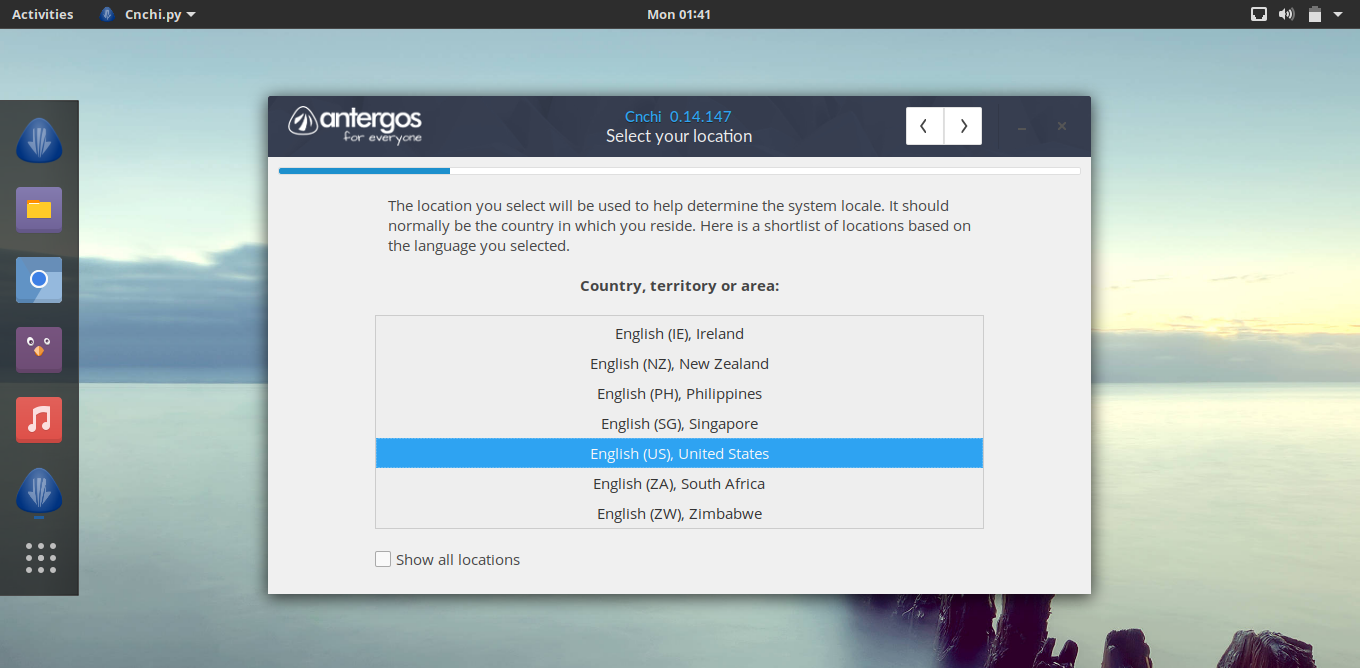The image size is (1360, 668).
Task: Minimize the Cnchi installer window
Action: coord(1021,127)
